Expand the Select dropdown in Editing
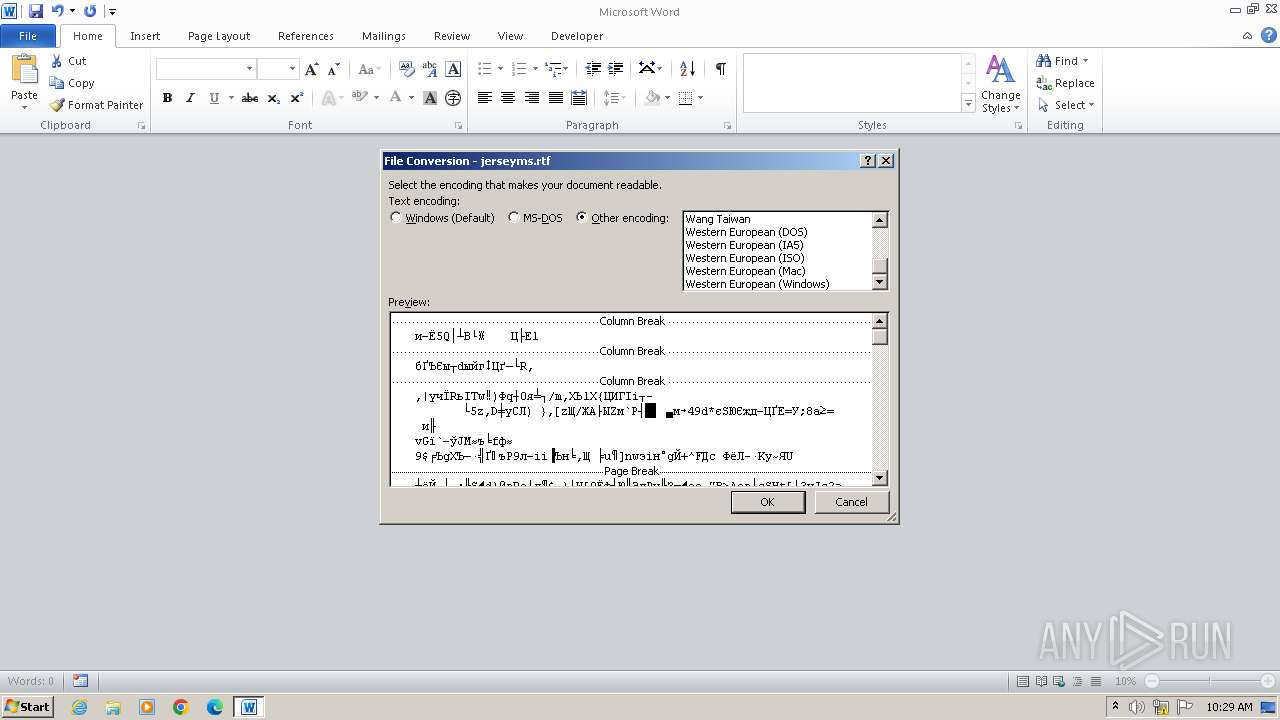The height and width of the screenshot is (720, 1280). coord(1091,105)
